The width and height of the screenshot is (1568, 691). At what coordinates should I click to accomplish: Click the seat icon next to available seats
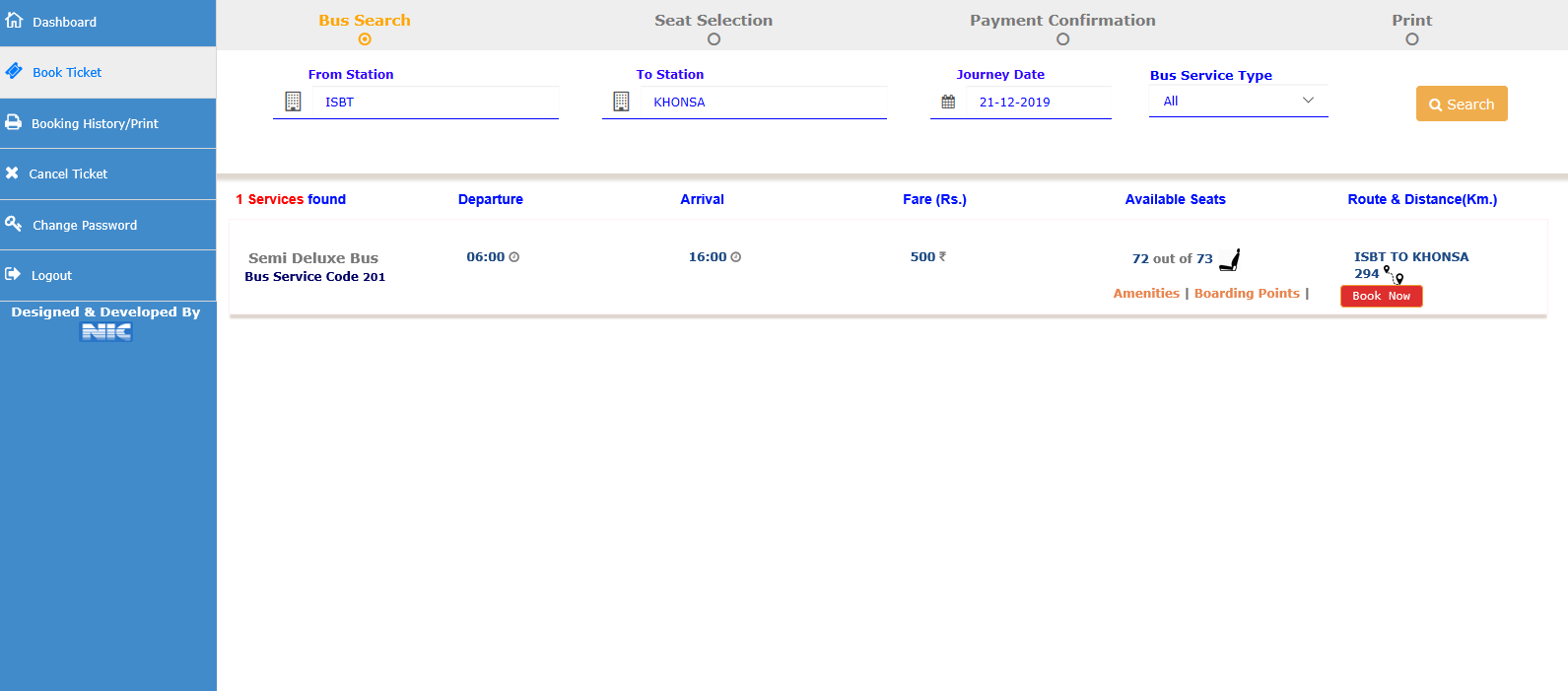(x=1229, y=259)
